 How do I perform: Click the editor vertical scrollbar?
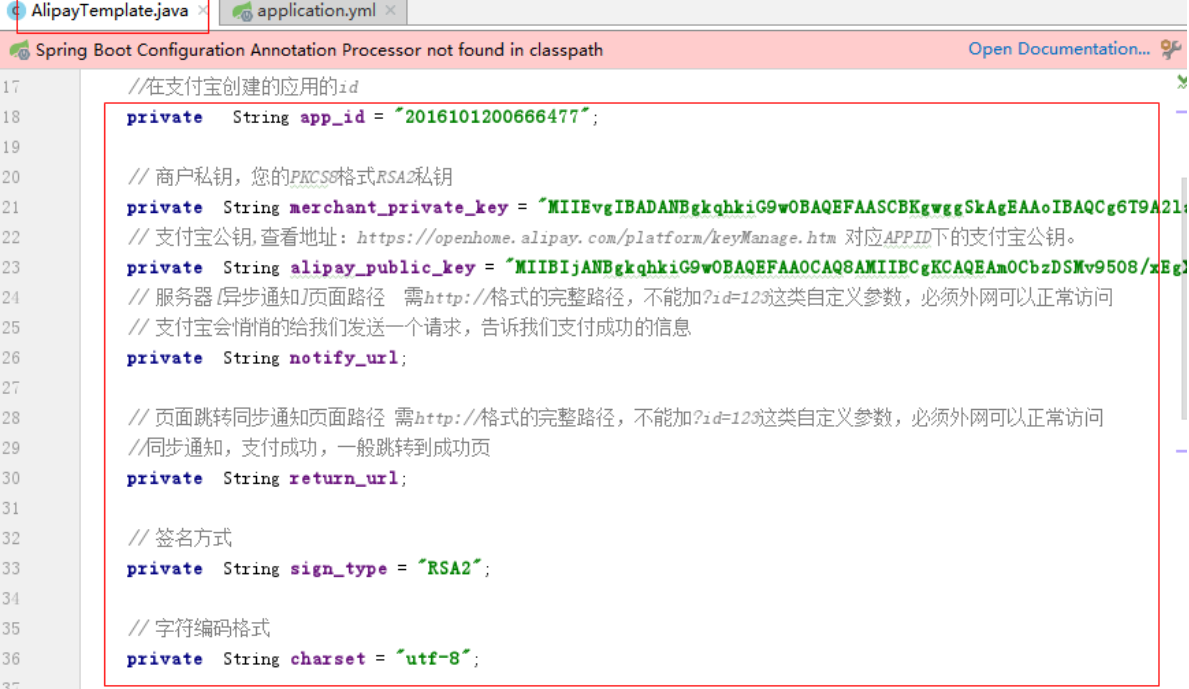1184,299
